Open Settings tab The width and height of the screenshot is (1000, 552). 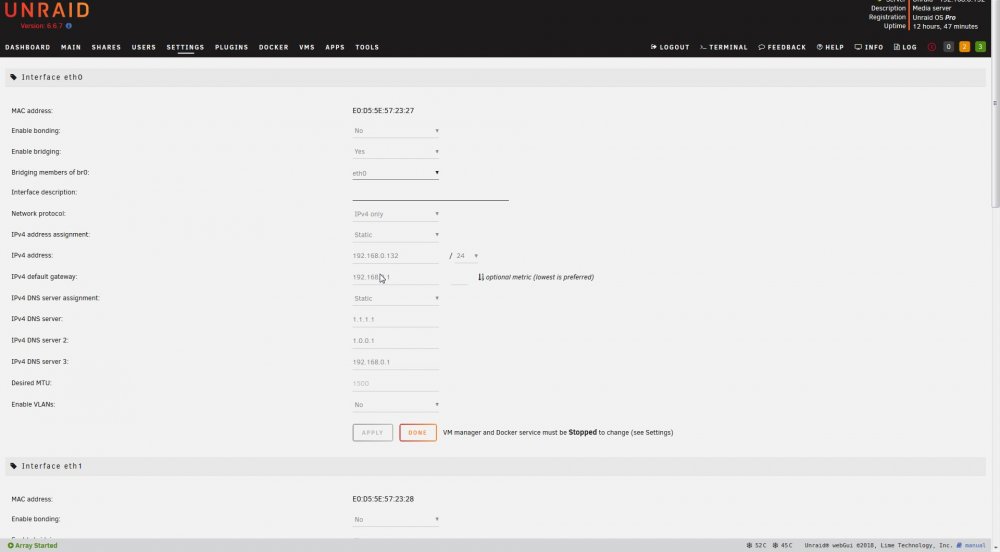[186, 47]
